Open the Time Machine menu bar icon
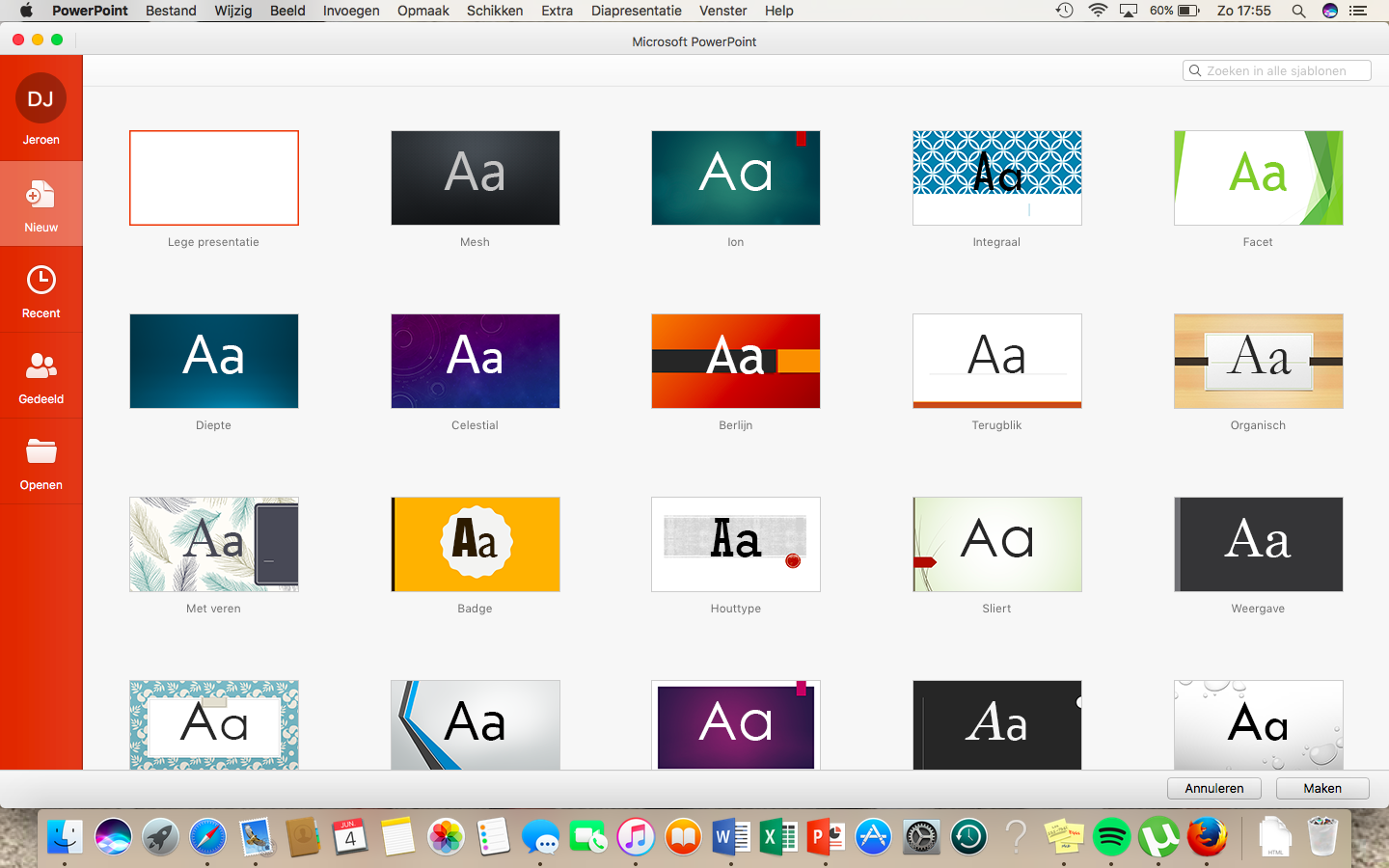Image resolution: width=1389 pixels, height=868 pixels. (1065, 11)
